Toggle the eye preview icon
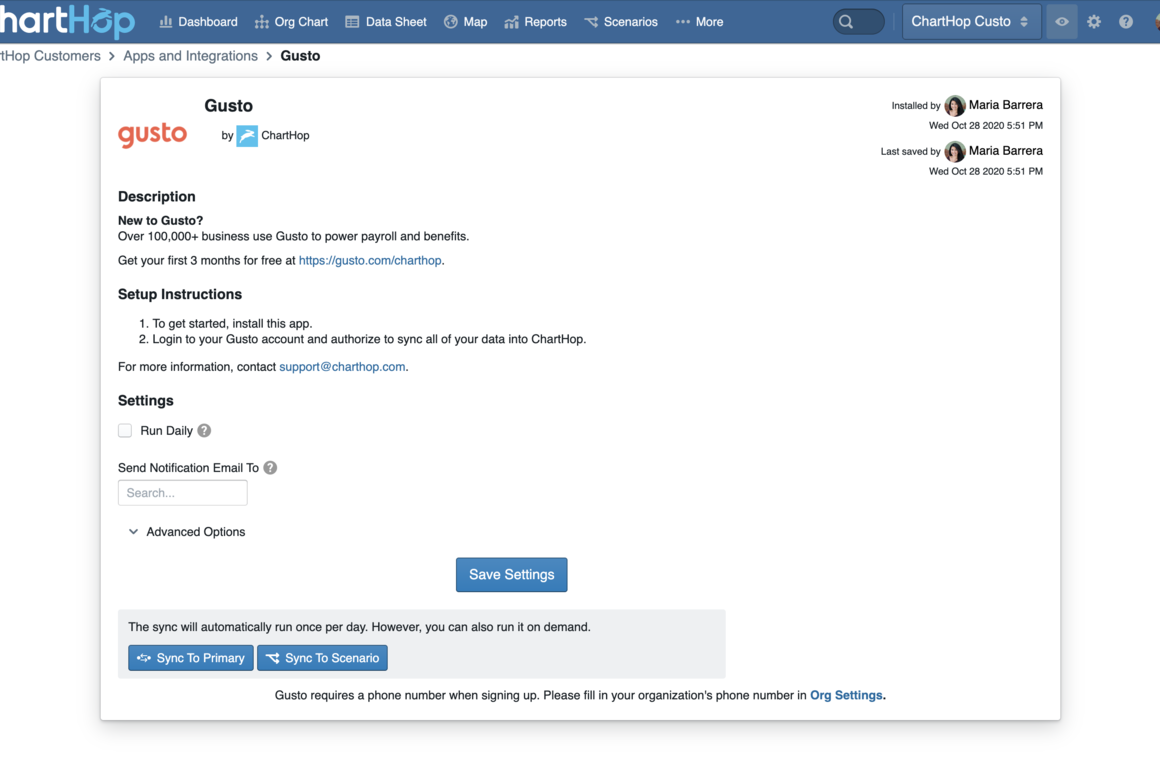The height and width of the screenshot is (778, 1160). pos(1062,21)
